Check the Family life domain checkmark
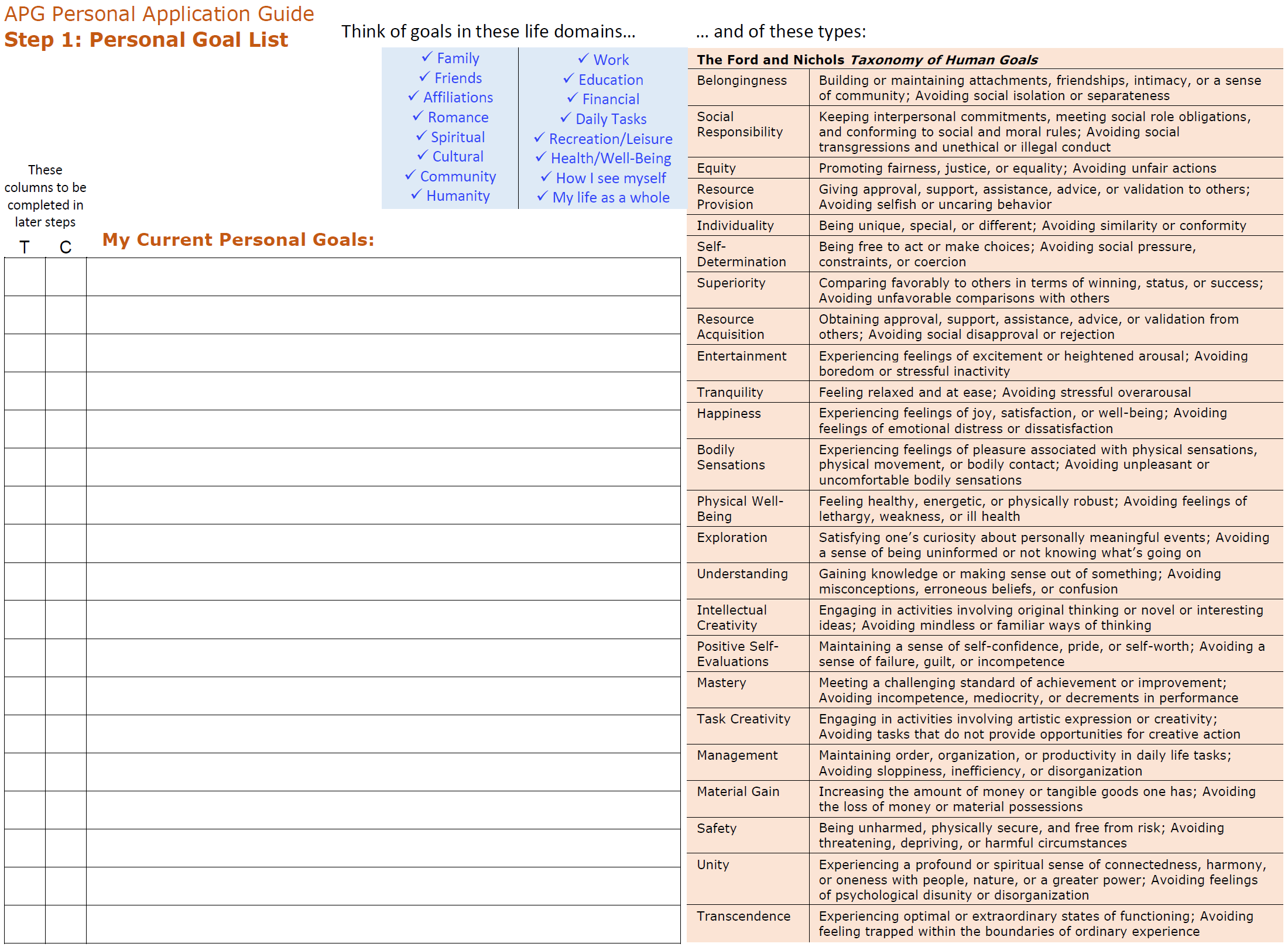Image resolution: width=1288 pixels, height=947 pixels. pos(457,58)
